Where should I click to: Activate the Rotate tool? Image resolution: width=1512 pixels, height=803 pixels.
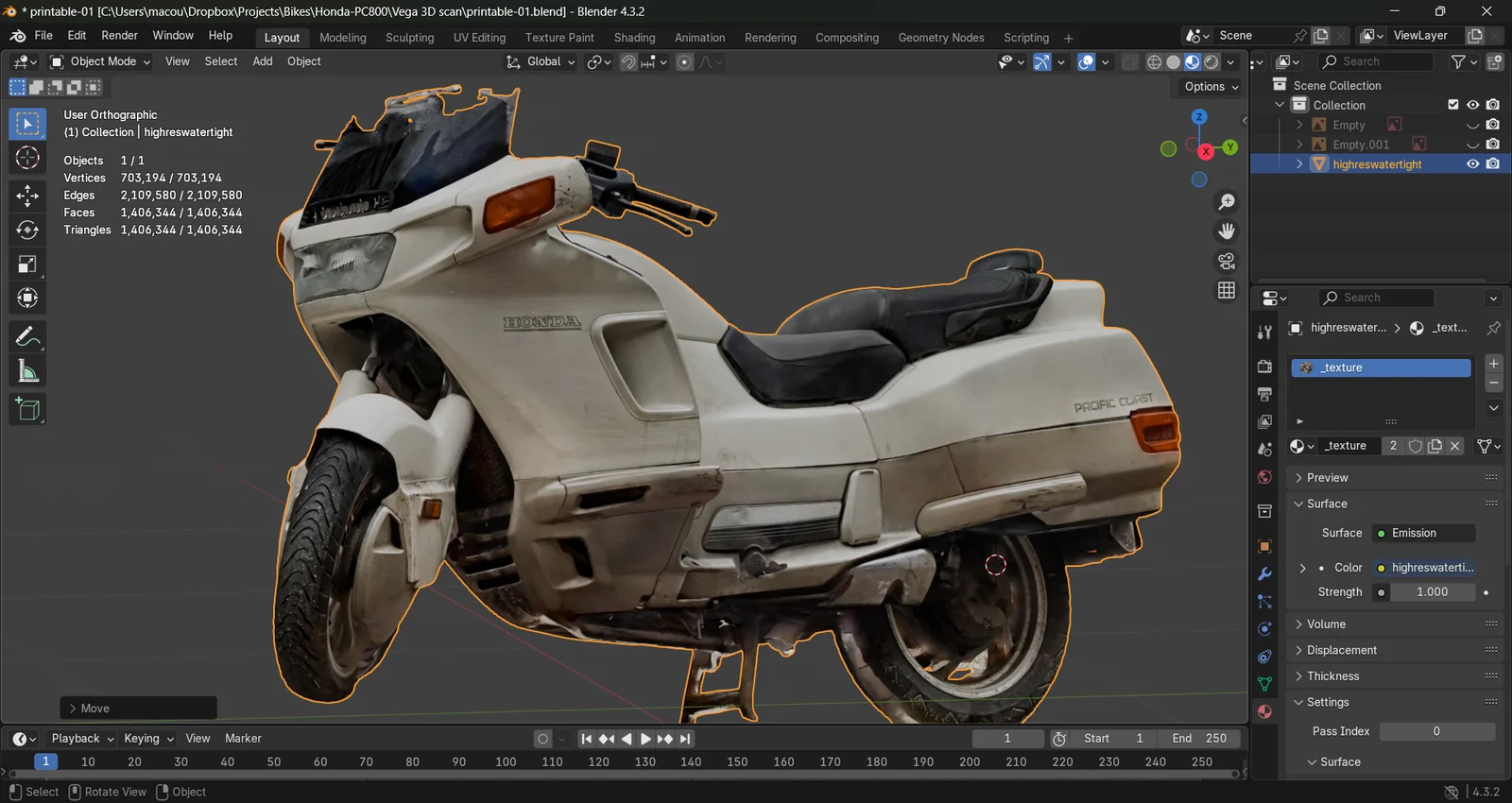coord(27,230)
